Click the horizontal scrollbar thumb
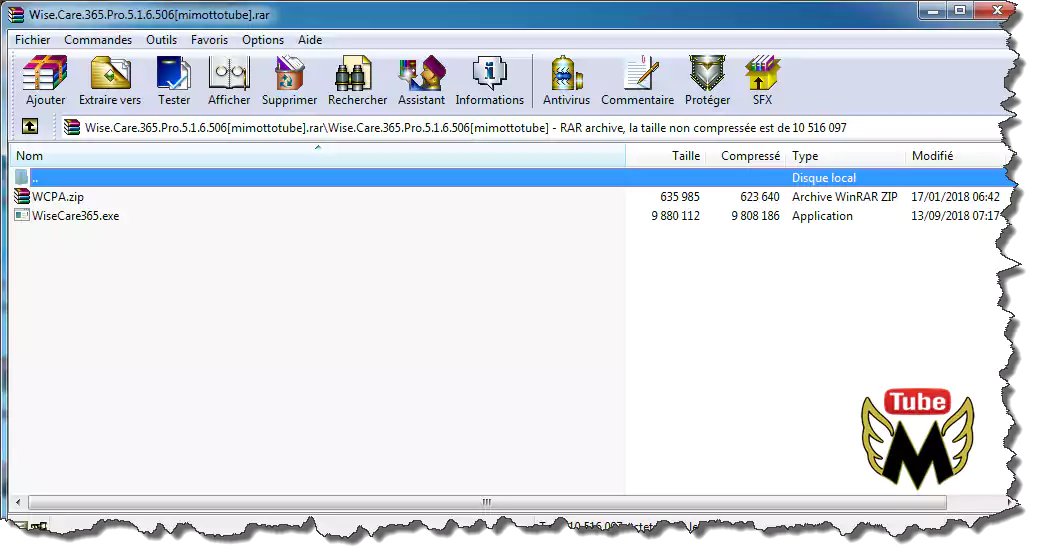 [x=487, y=502]
